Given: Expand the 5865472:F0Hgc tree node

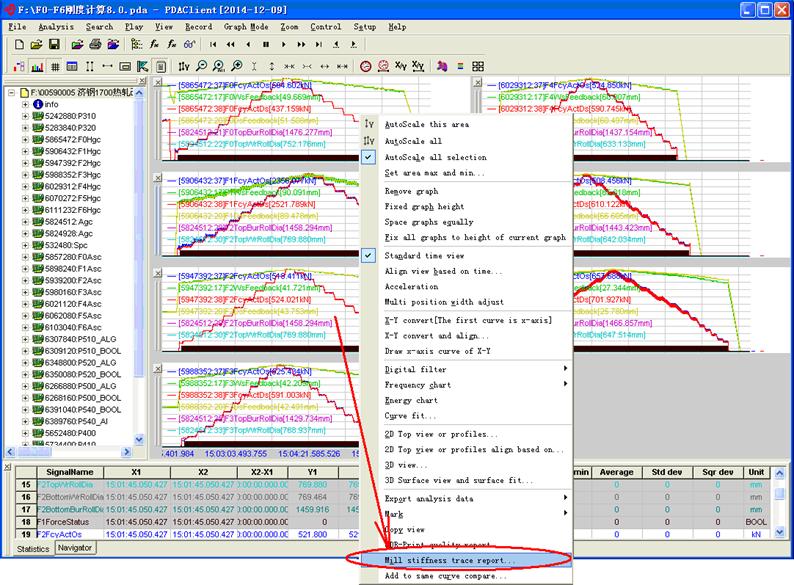Looking at the screenshot, I should (x=25, y=139).
